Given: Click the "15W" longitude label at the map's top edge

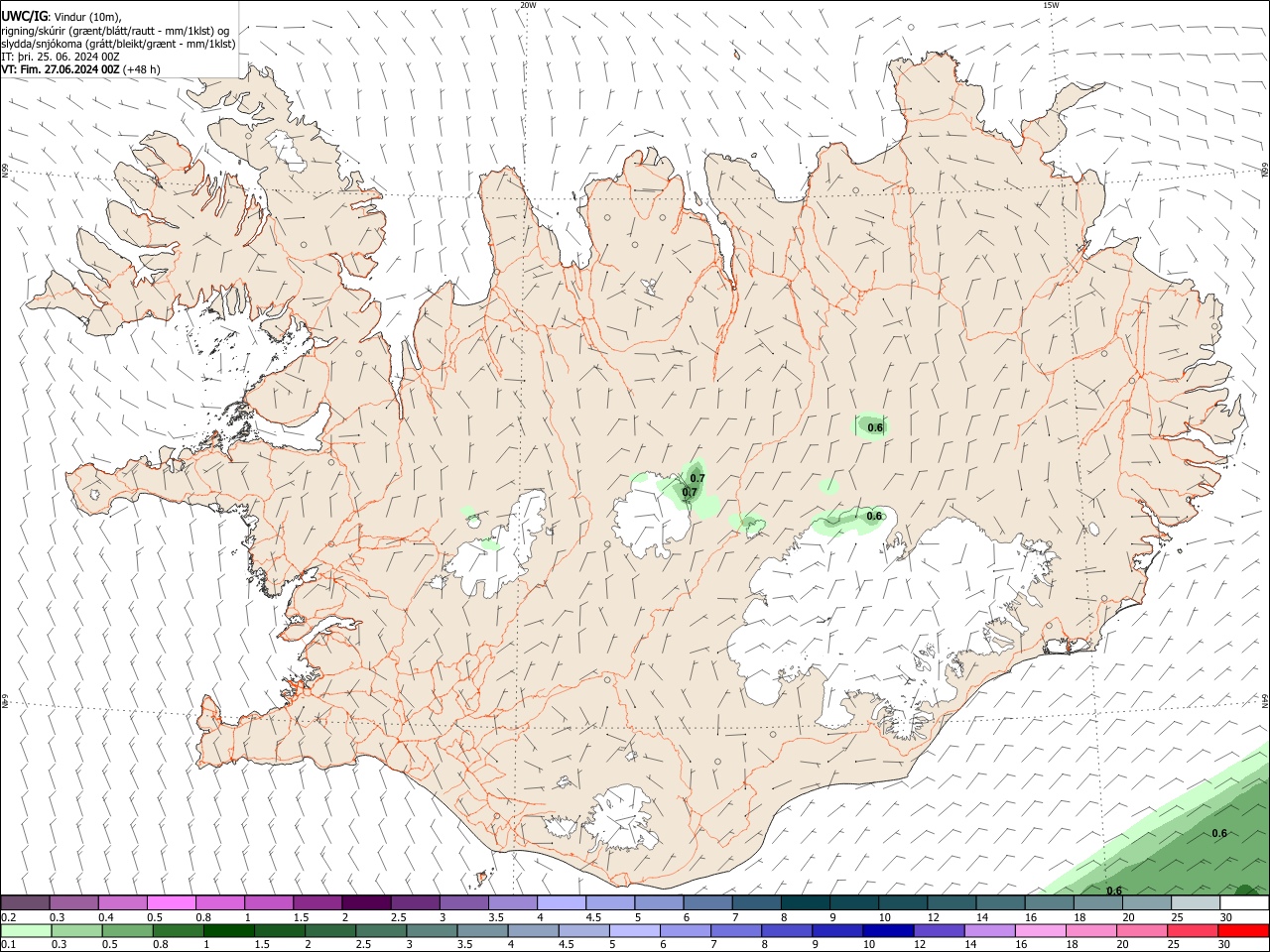Looking at the screenshot, I should pos(1050,5).
